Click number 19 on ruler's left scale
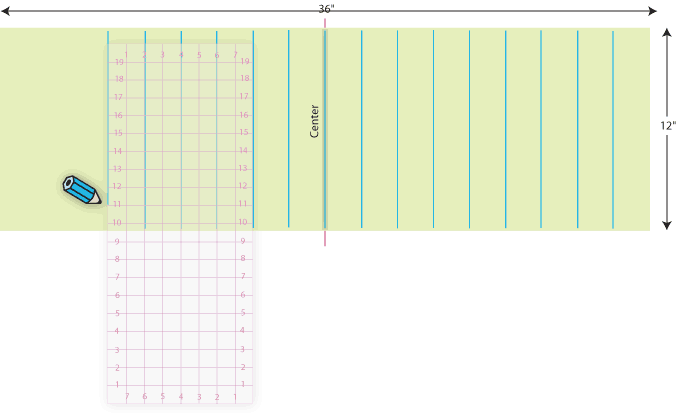Image resolution: width=689 pixels, height=420 pixels. tap(119, 62)
